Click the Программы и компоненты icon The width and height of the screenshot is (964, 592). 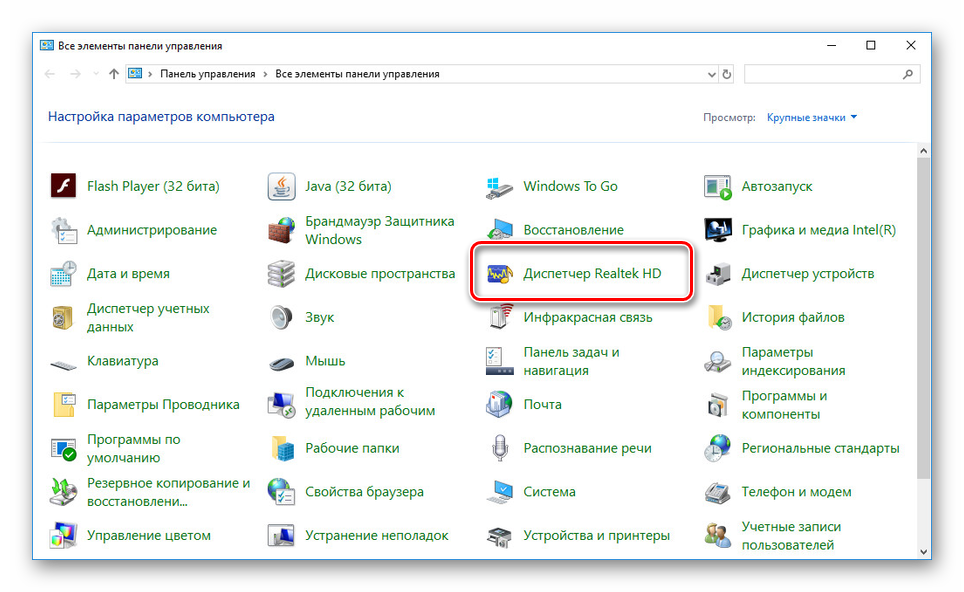(717, 405)
